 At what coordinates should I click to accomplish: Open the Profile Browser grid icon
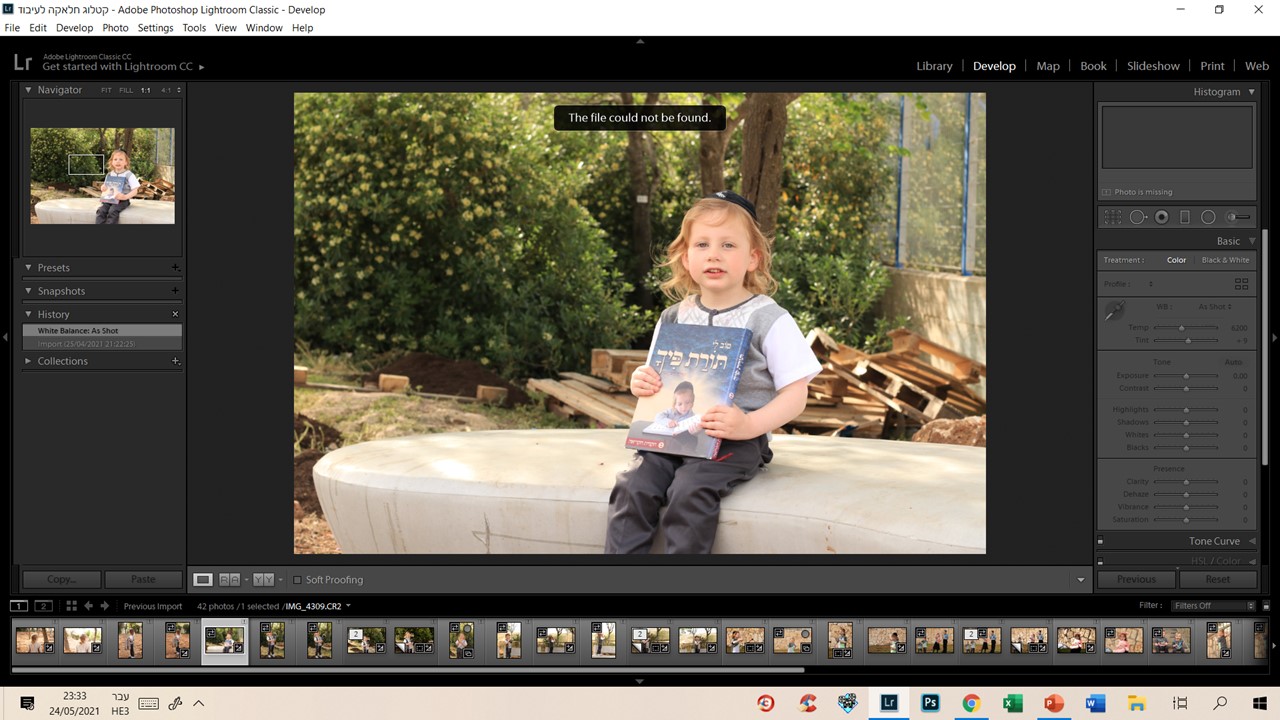coord(1241,284)
